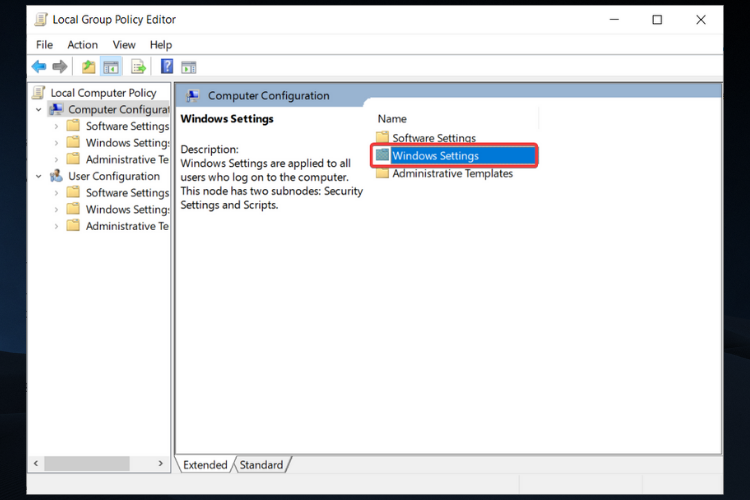The width and height of the screenshot is (750, 500).
Task: Select User Configuration in the tree
Action: pyautogui.click(x=114, y=176)
